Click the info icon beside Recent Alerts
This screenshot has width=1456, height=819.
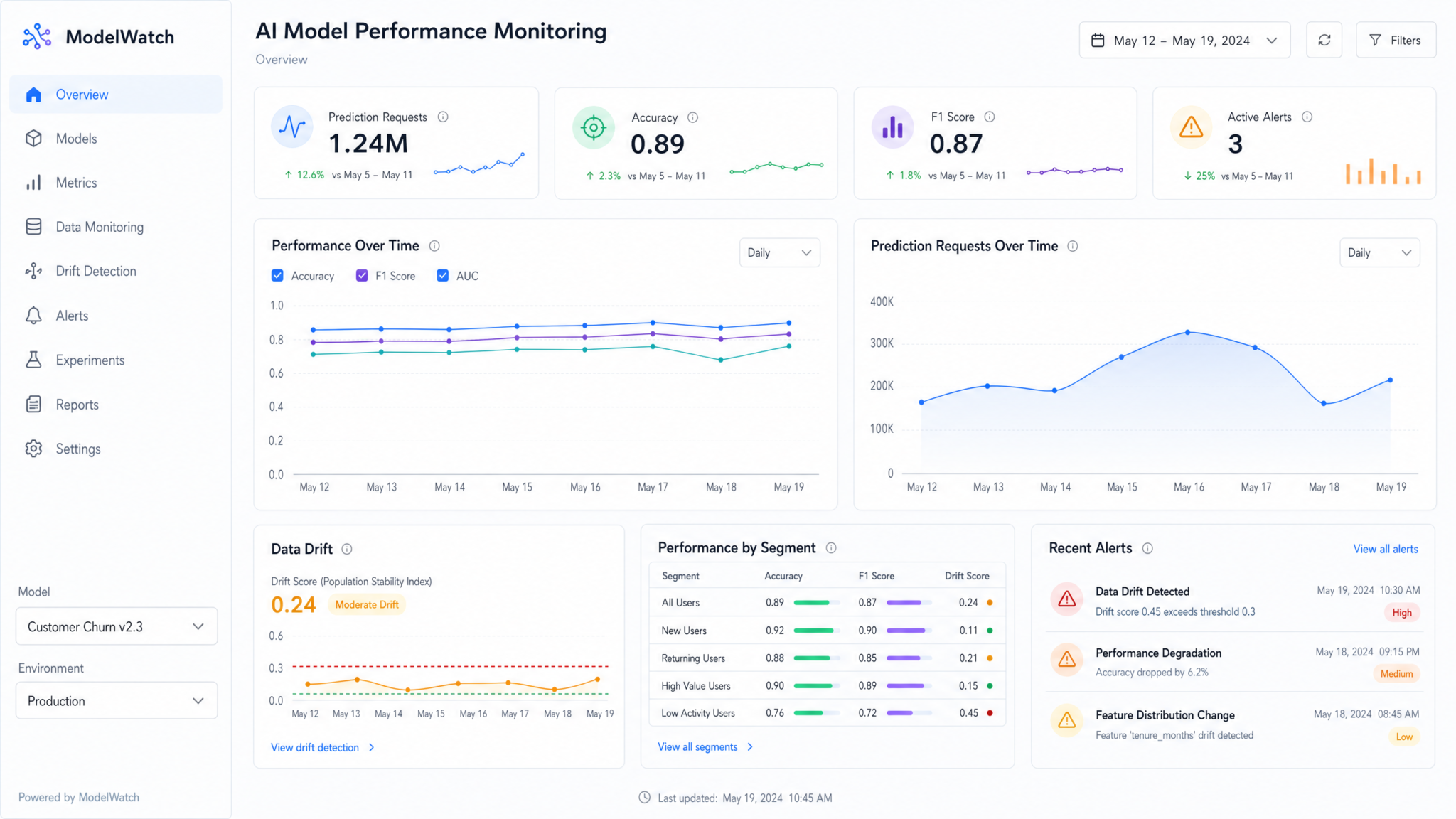click(x=1147, y=548)
